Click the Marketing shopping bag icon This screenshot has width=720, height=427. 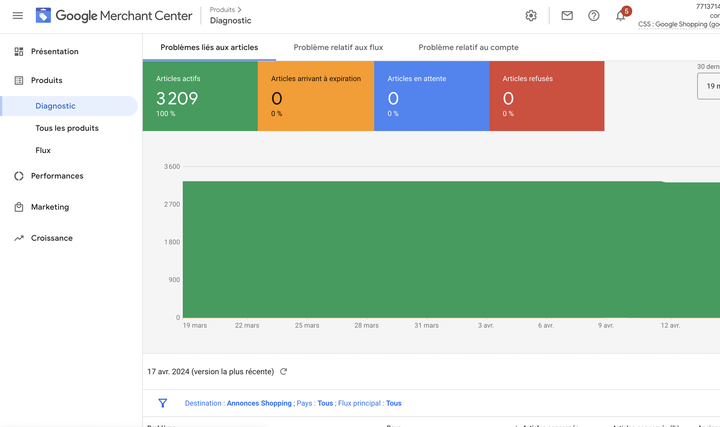[19, 207]
